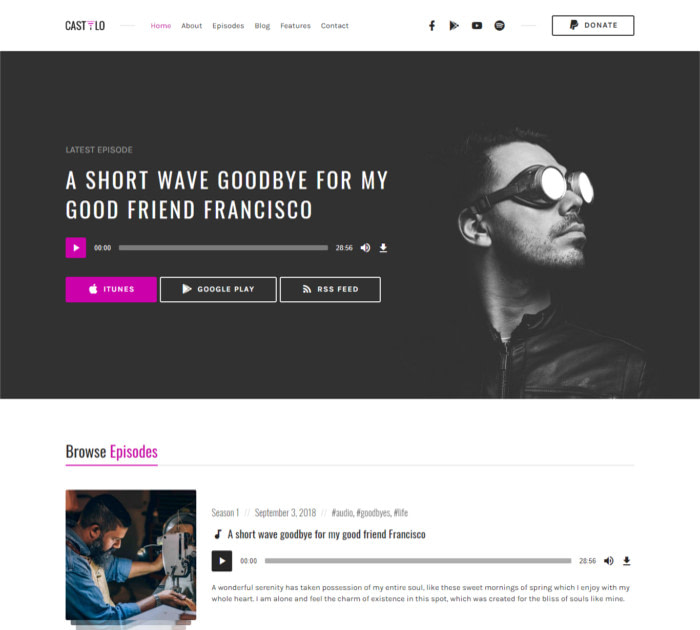The height and width of the screenshot is (630, 700).
Task: Download episode from the list player
Action: point(626,561)
